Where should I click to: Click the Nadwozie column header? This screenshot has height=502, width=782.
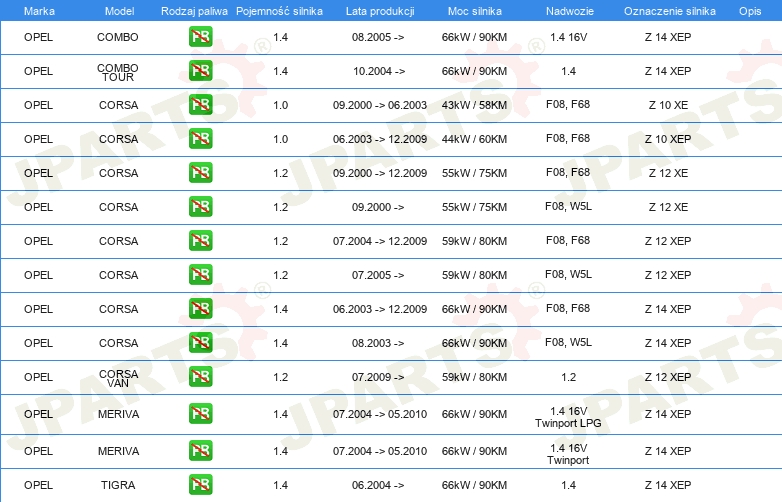coord(570,11)
